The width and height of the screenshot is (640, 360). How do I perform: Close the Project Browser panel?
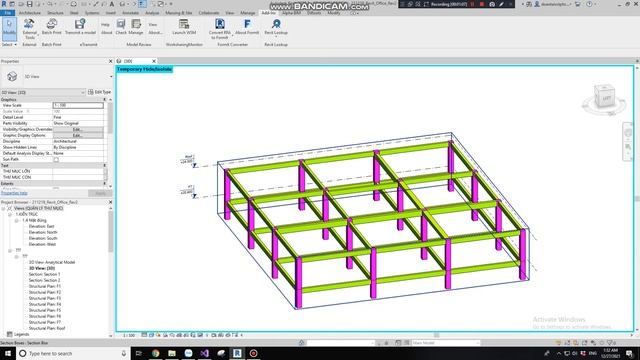111,202
